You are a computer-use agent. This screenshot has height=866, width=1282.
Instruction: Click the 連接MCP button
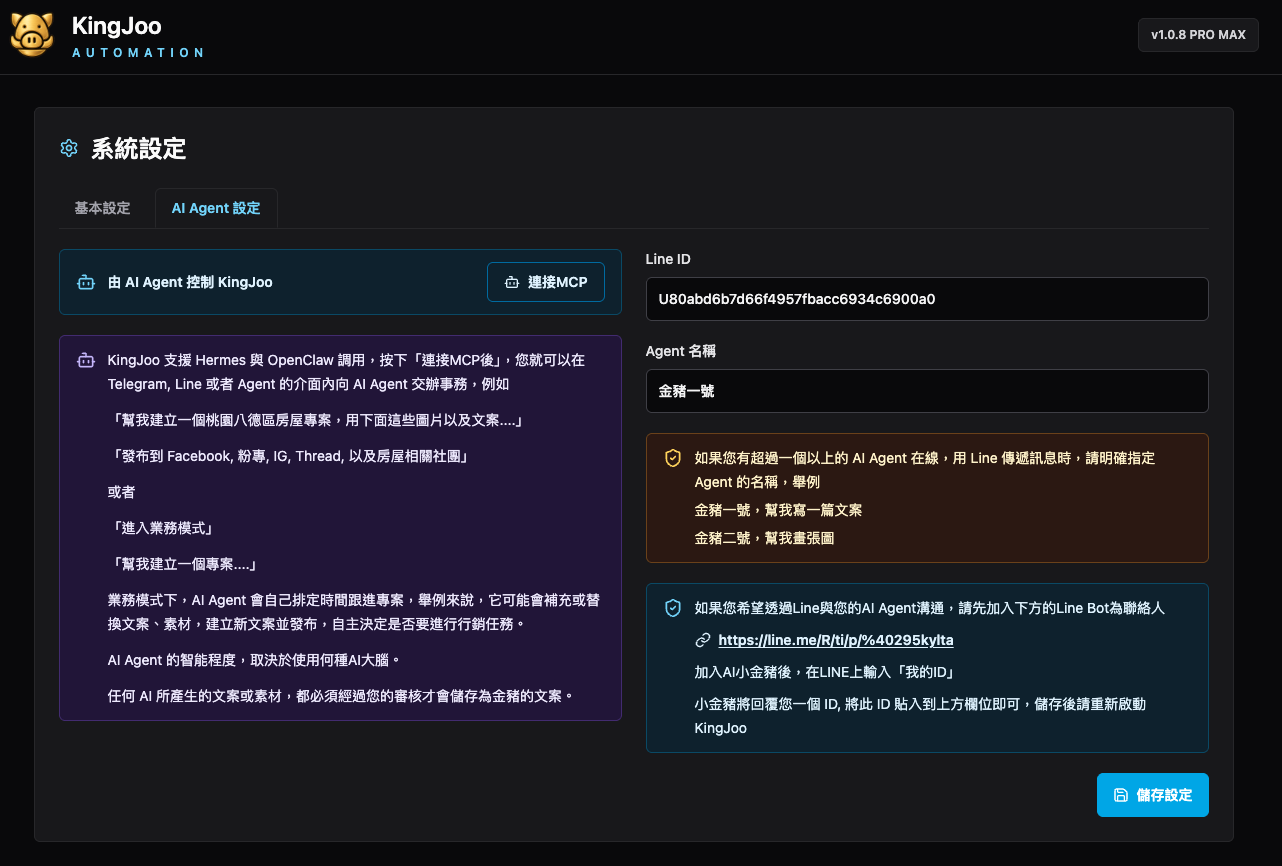[x=546, y=282]
